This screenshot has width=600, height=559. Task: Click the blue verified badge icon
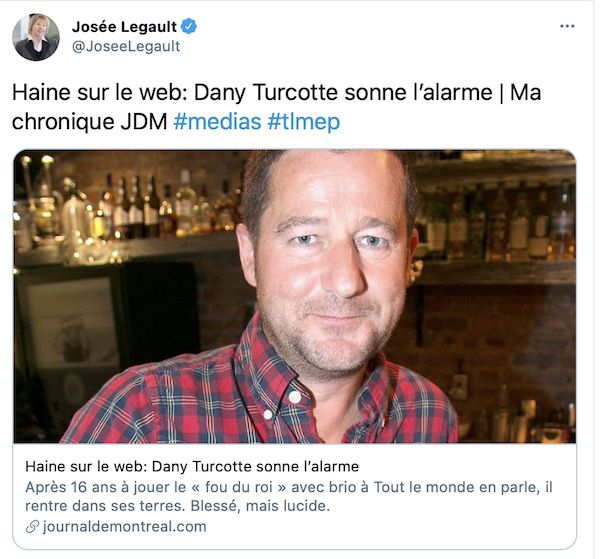pyautogui.click(x=189, y=26)
